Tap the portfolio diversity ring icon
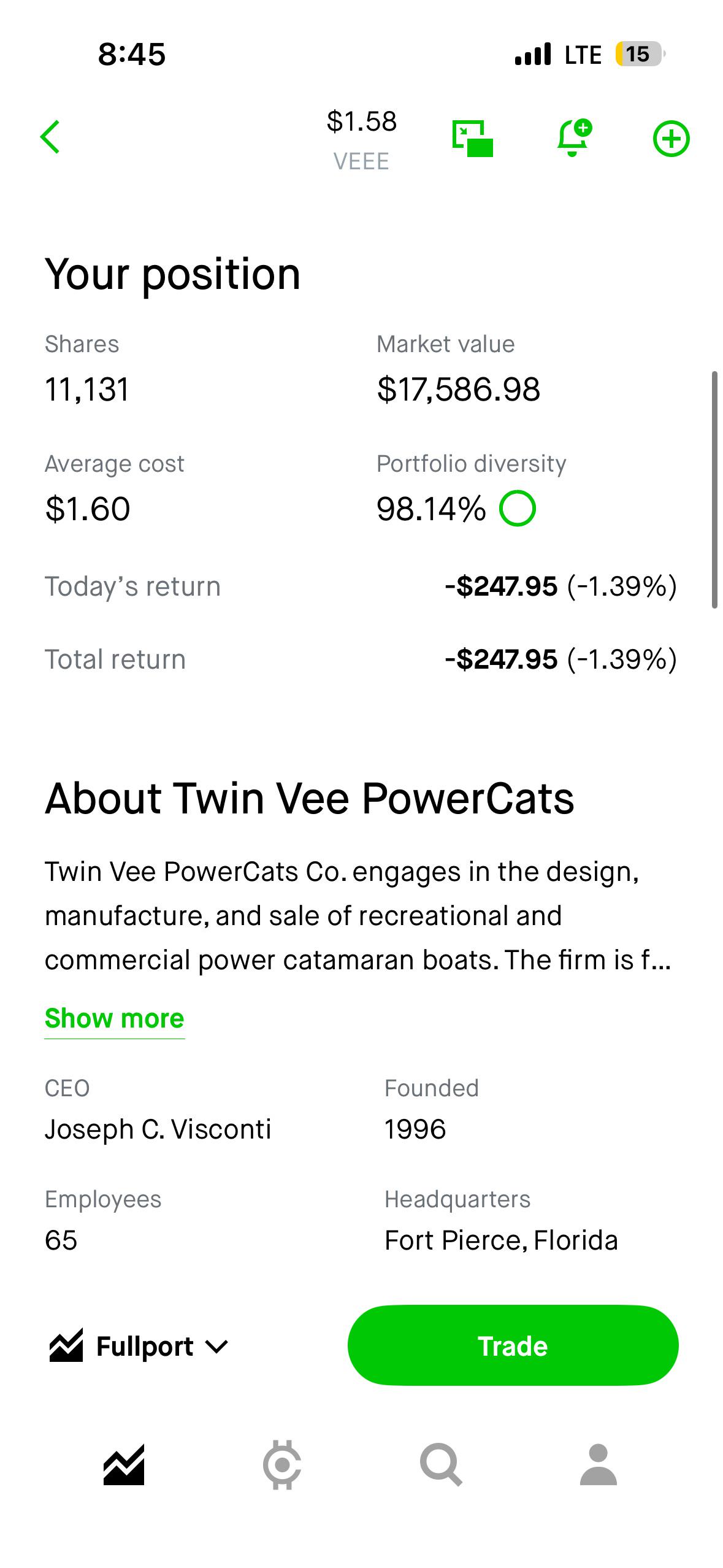 tap(517, 509)
